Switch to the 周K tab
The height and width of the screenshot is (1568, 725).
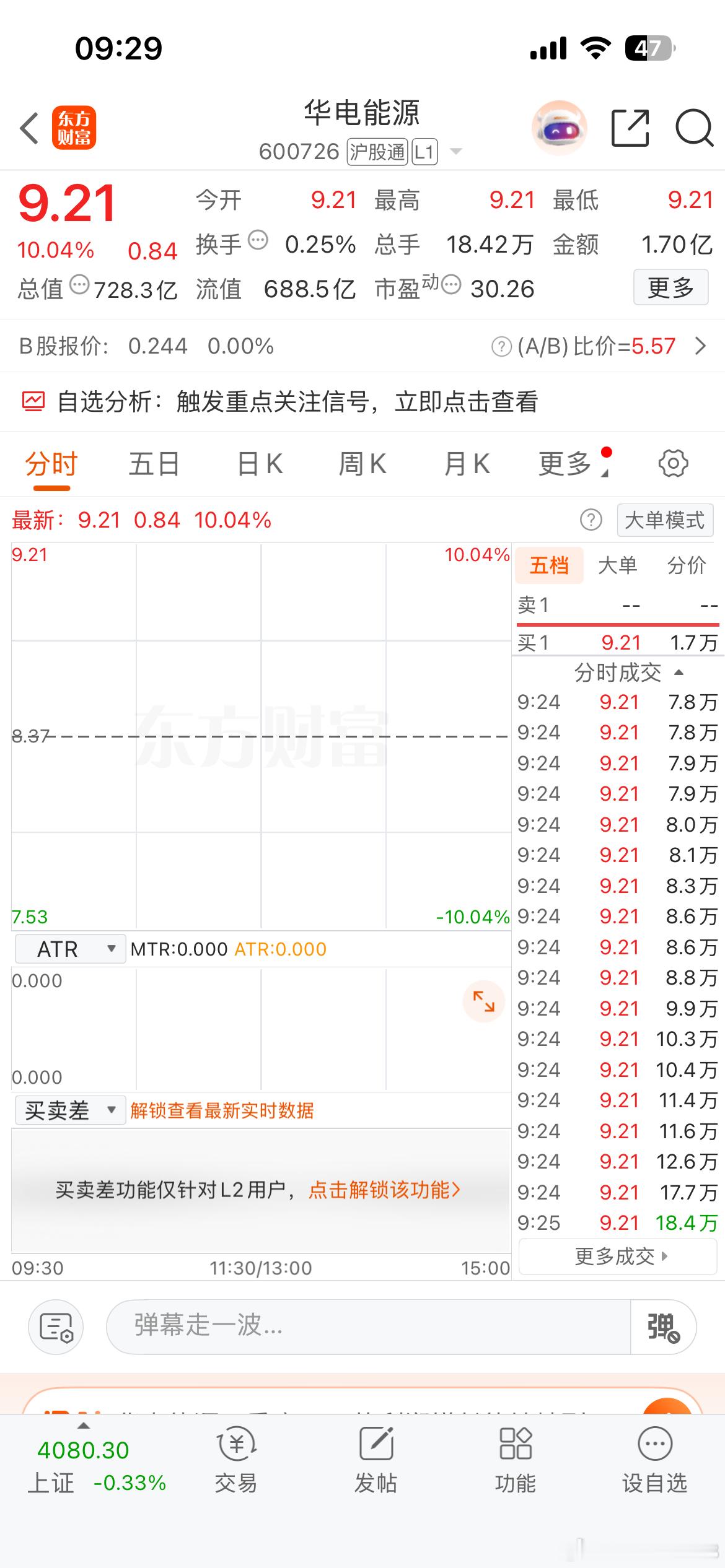[362, 464]
